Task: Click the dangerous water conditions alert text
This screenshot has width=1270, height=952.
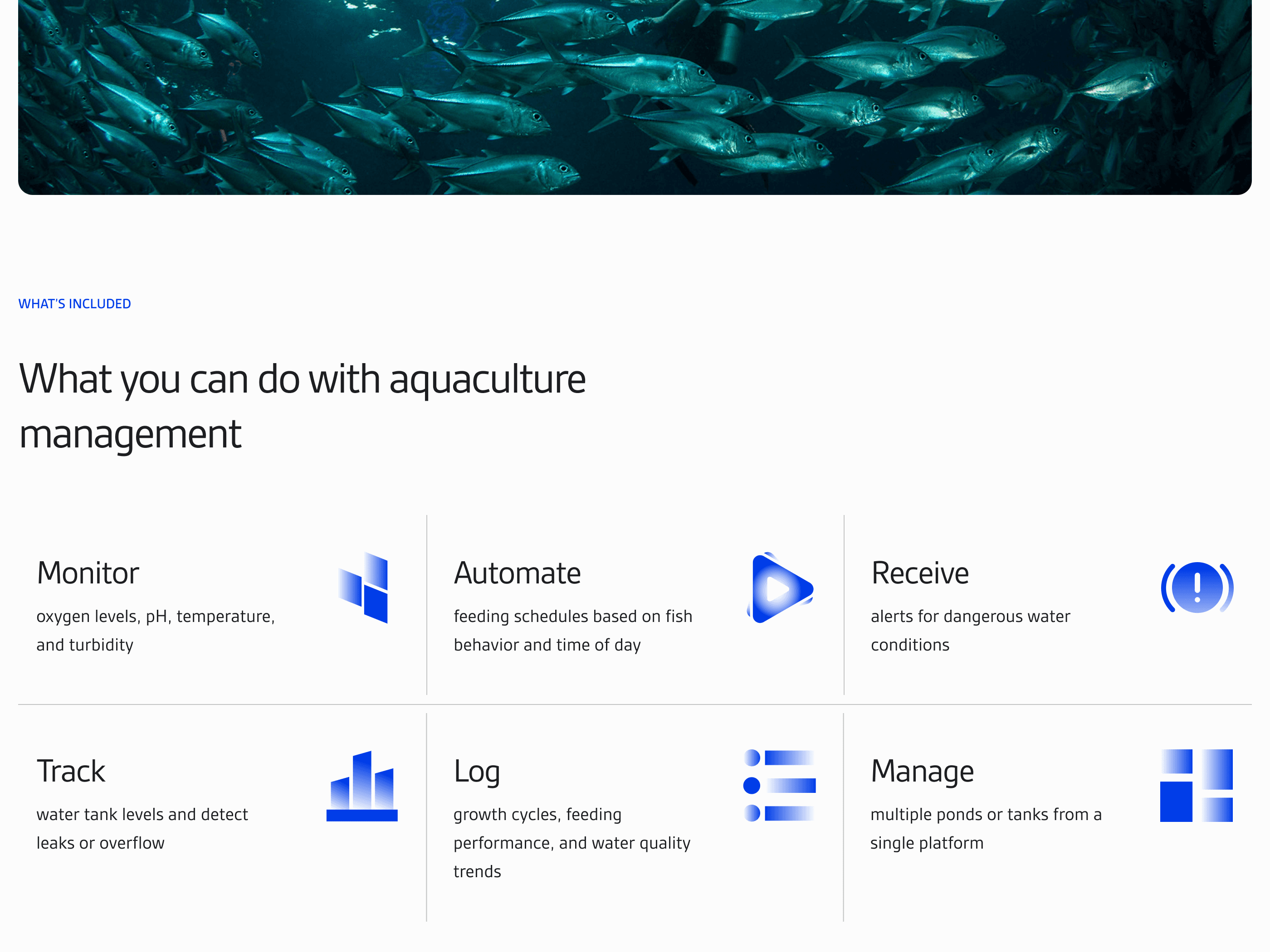Action: (970, 630)
